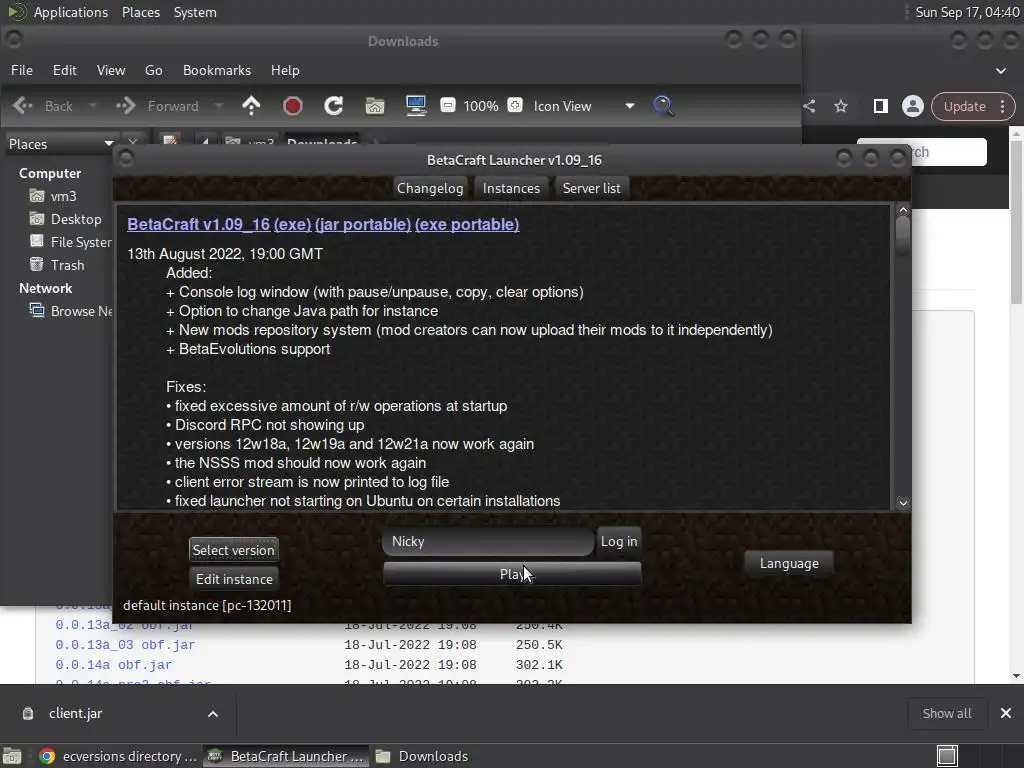Click the Play button

coord(512,574)
